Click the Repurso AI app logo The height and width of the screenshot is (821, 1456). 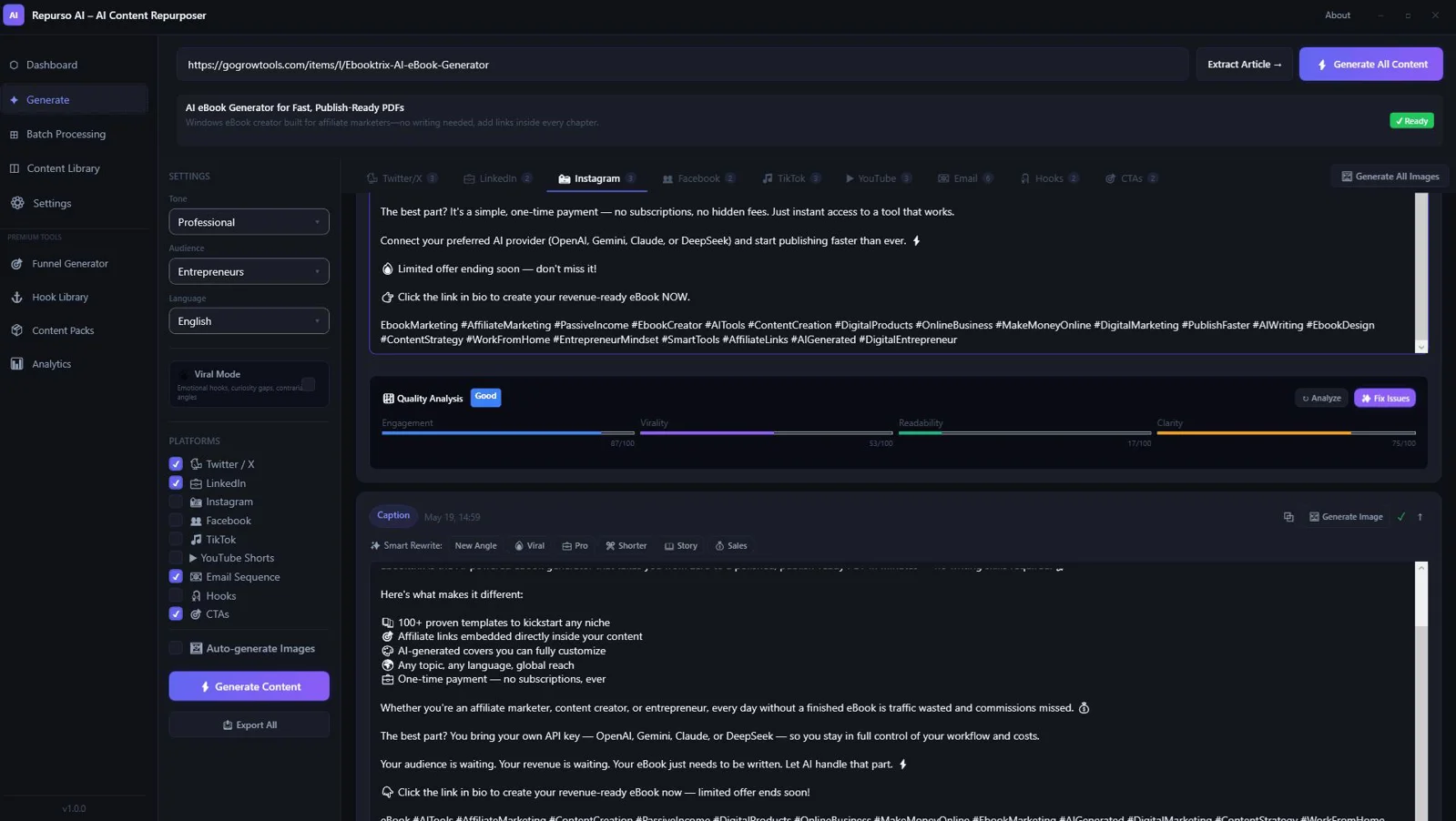coord(14,15)
